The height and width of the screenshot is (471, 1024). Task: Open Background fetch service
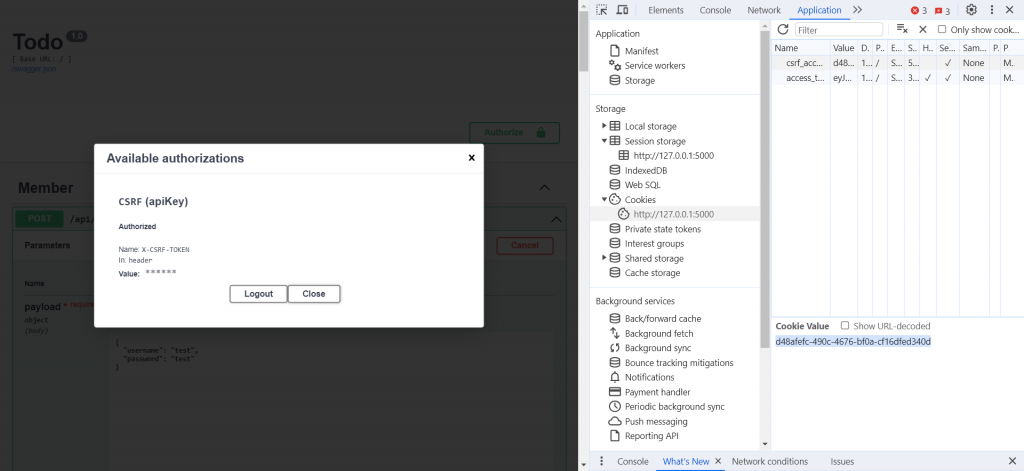pyautogui.click(x=659, y=333)
